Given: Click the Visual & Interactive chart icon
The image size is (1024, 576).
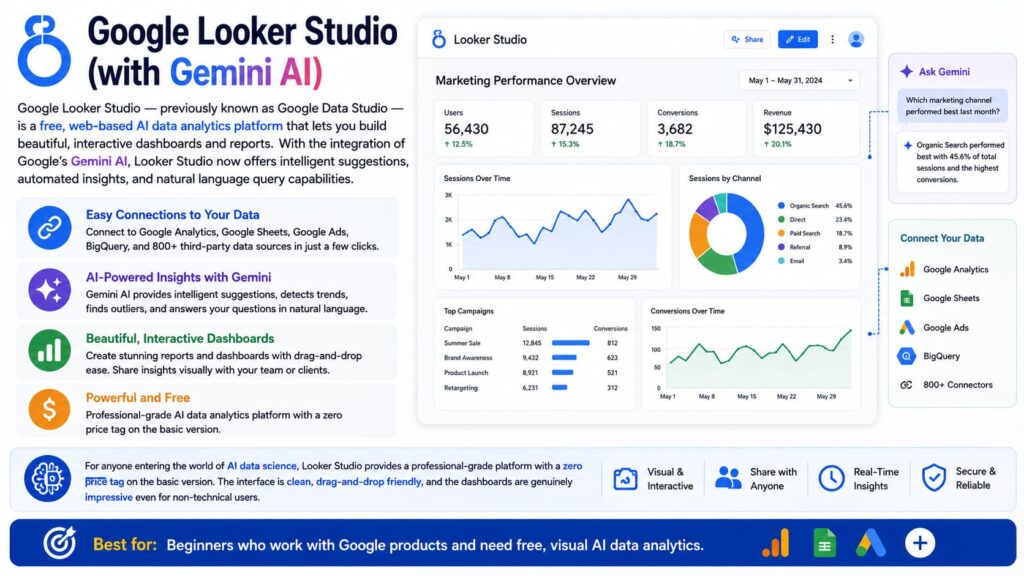Looking at the screenshot, I should (625, 479).
